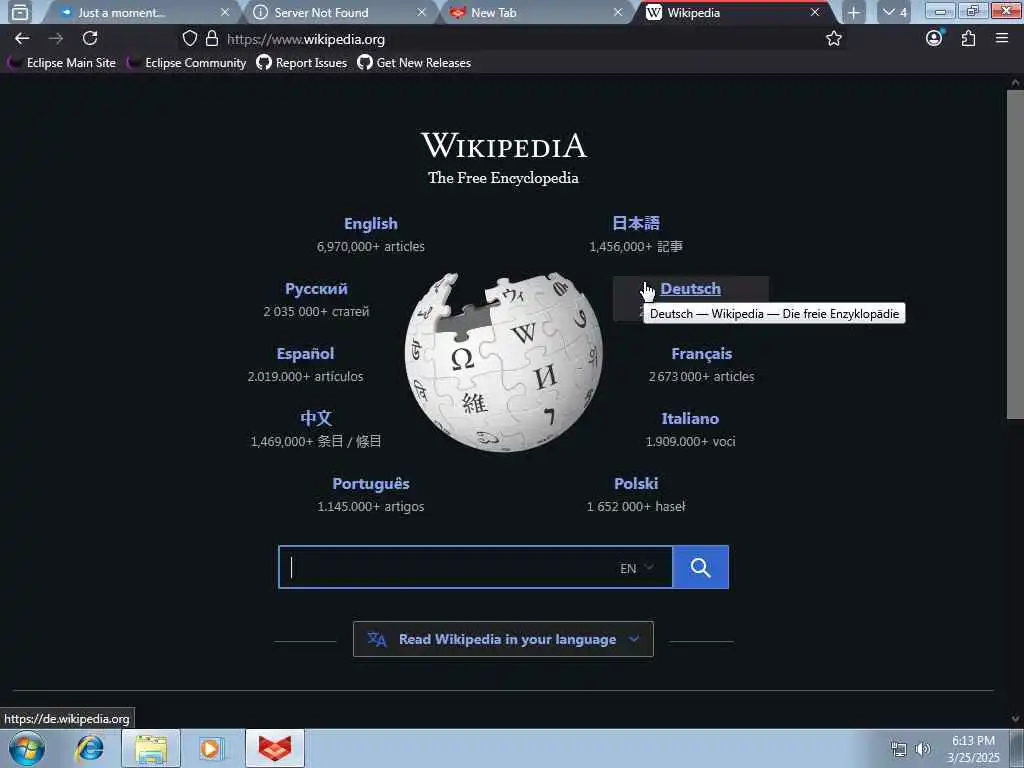Screen dimensions: 1024x768
Task: Open the Eclipse Main Site bookmark
Action: pyautogui.click(x=62, y=63)
